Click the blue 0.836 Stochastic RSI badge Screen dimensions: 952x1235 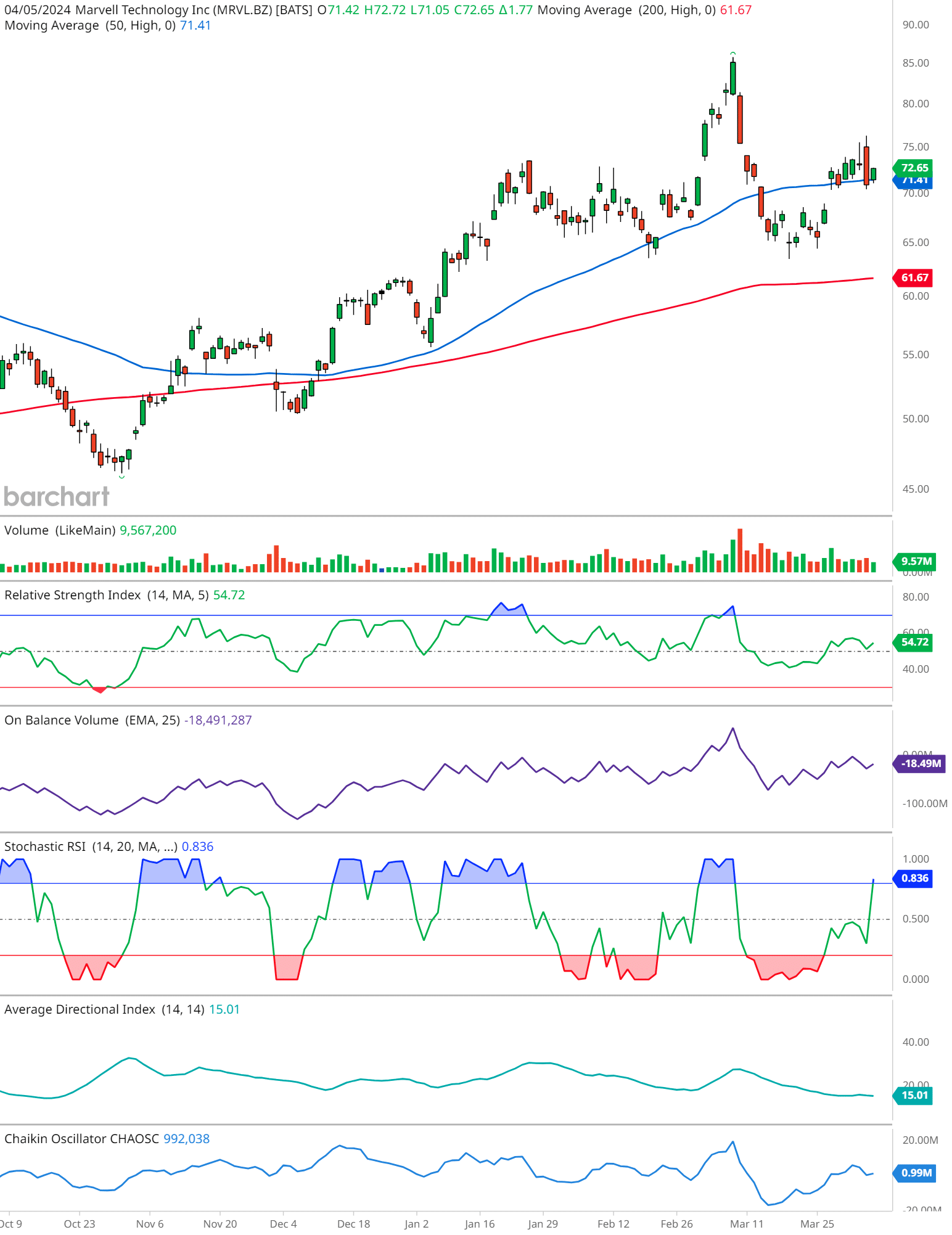(914, 878)
